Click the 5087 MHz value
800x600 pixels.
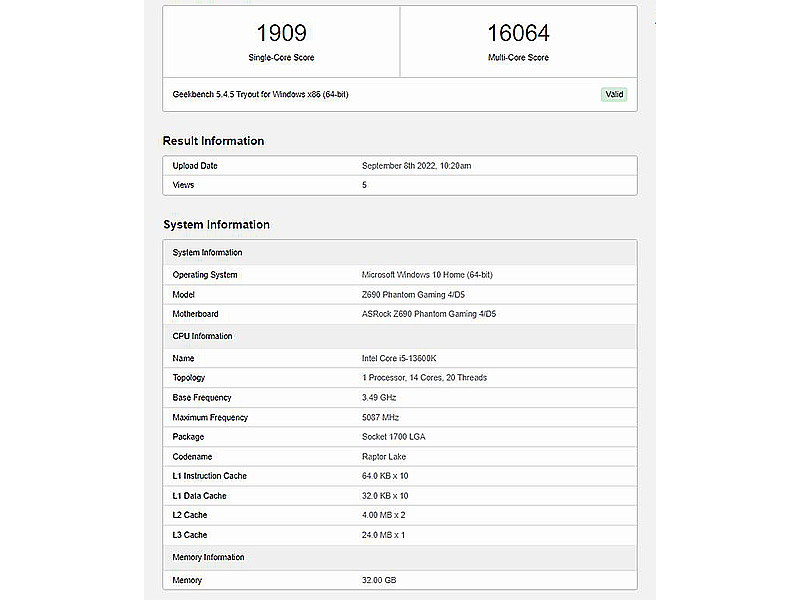tap(380, 417)
